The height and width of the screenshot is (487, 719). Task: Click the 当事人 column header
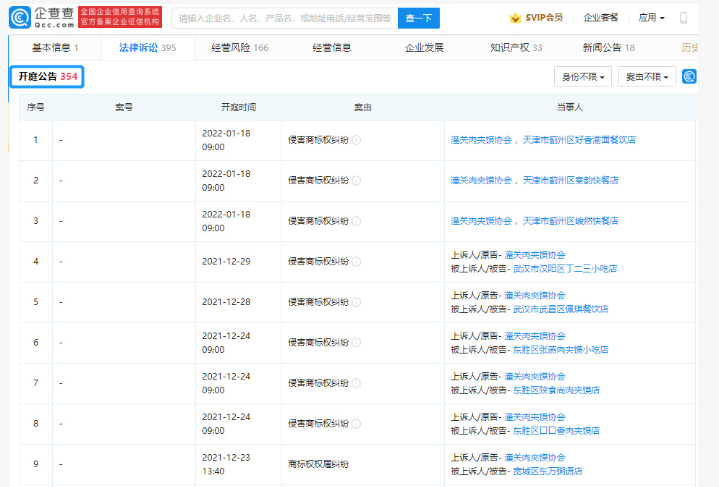[x=570, y=107]
